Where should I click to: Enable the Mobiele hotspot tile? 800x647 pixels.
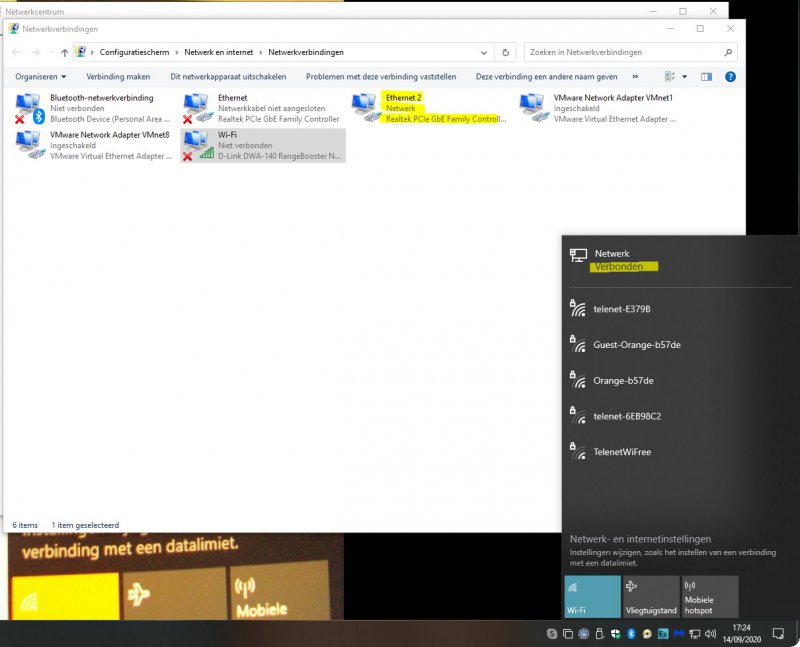click(x=710, y=596)
